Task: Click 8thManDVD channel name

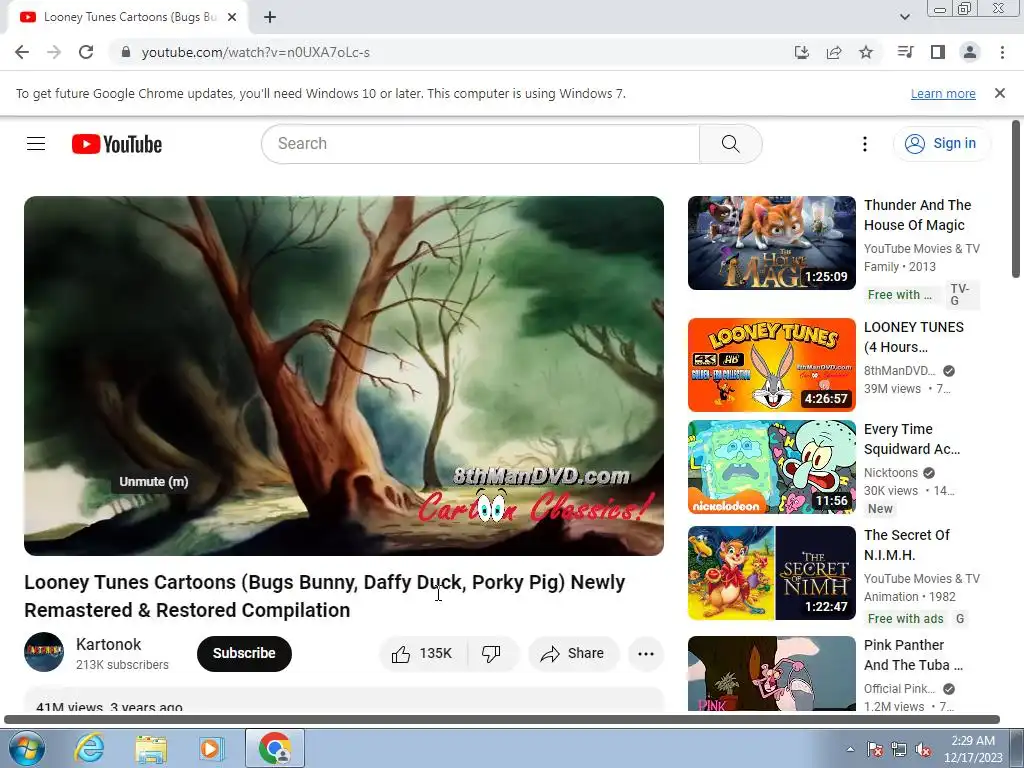Action: (899, 371)
